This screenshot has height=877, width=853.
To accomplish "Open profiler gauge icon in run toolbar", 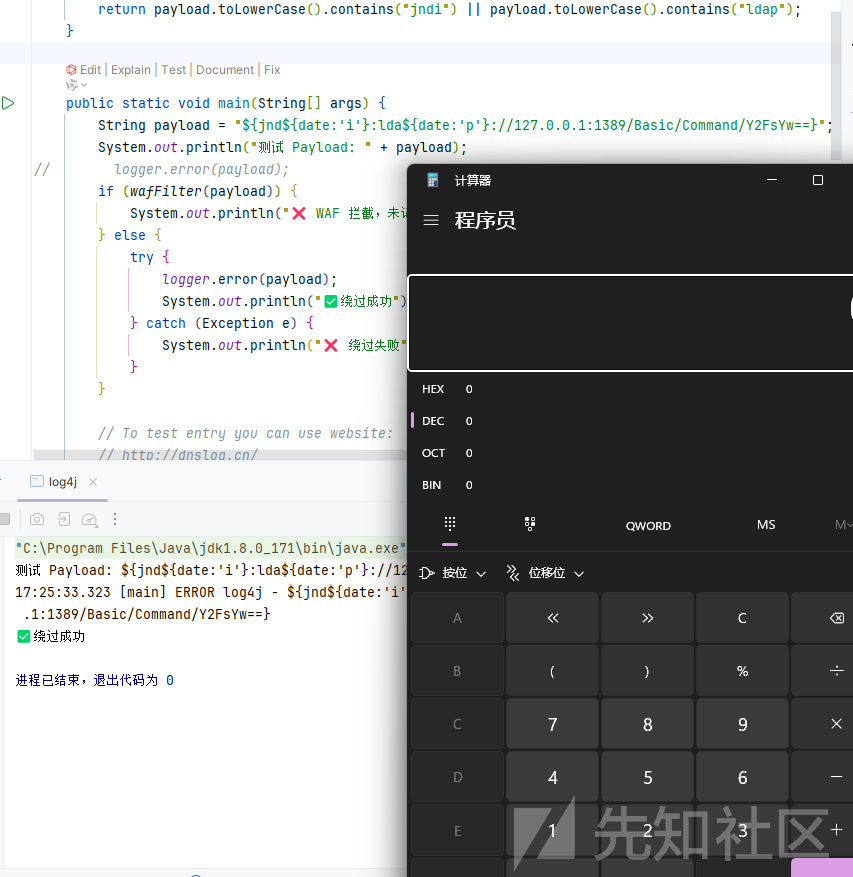I will point(89,520).
